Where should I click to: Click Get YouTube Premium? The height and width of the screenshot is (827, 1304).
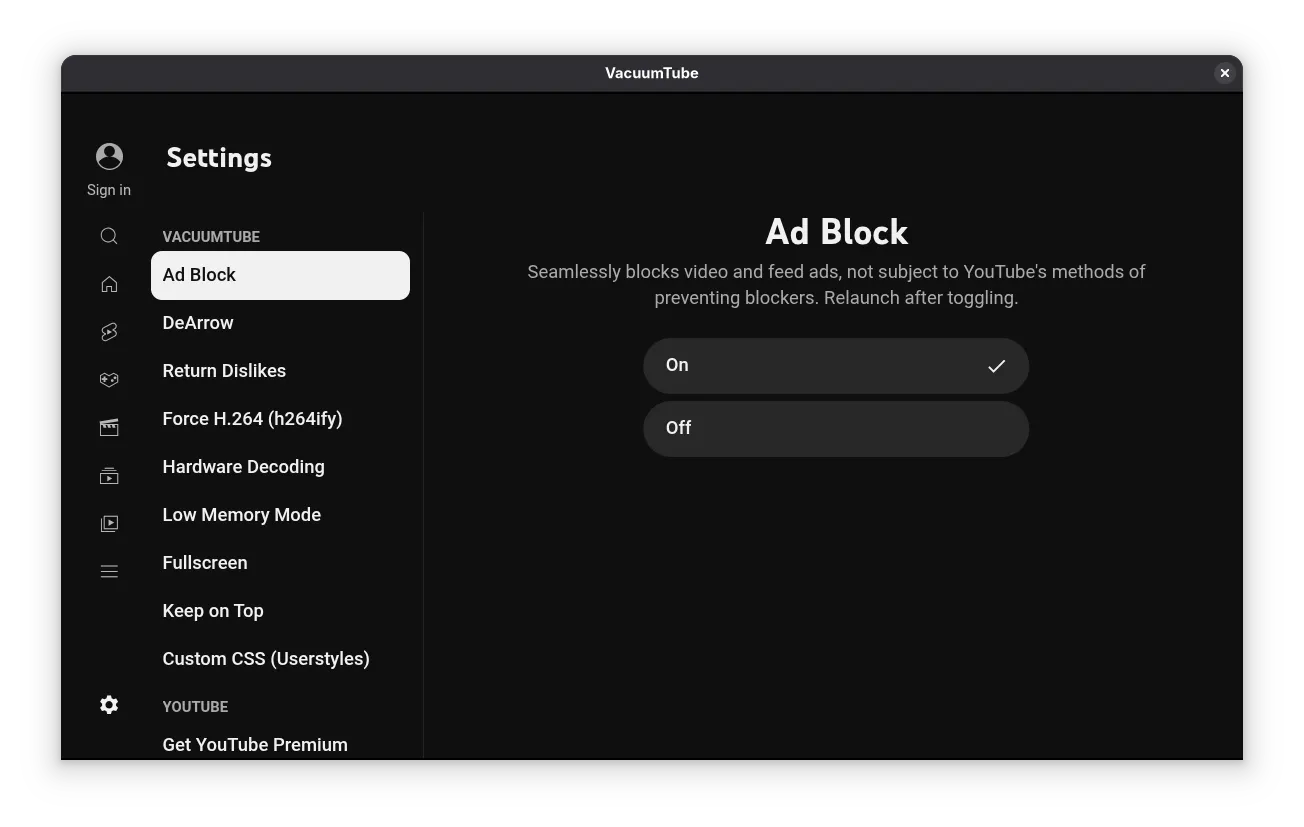coord(255,744)
